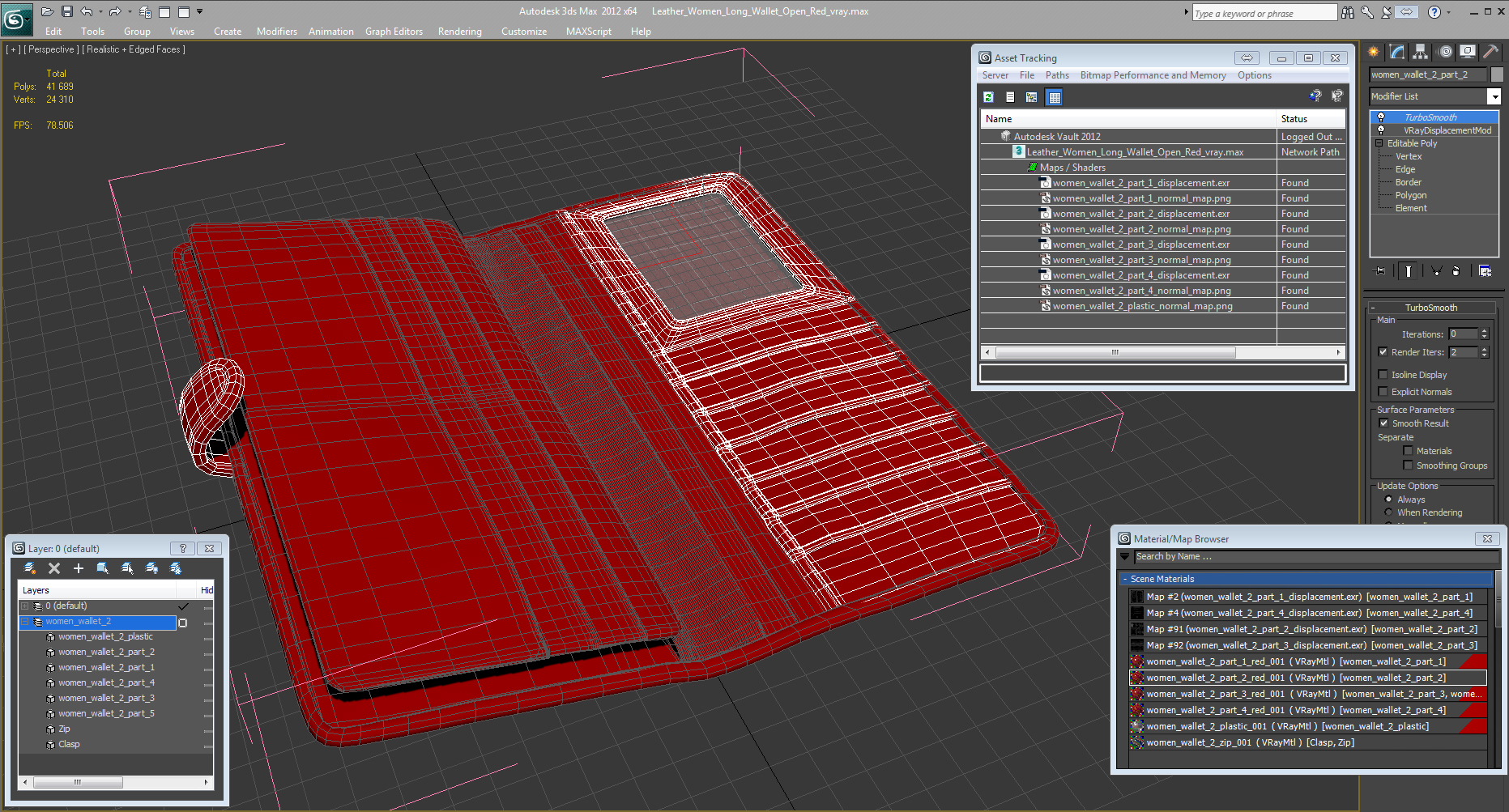Click Freeze/Unfreeze All Layers icon

click(x=176, y=568)
